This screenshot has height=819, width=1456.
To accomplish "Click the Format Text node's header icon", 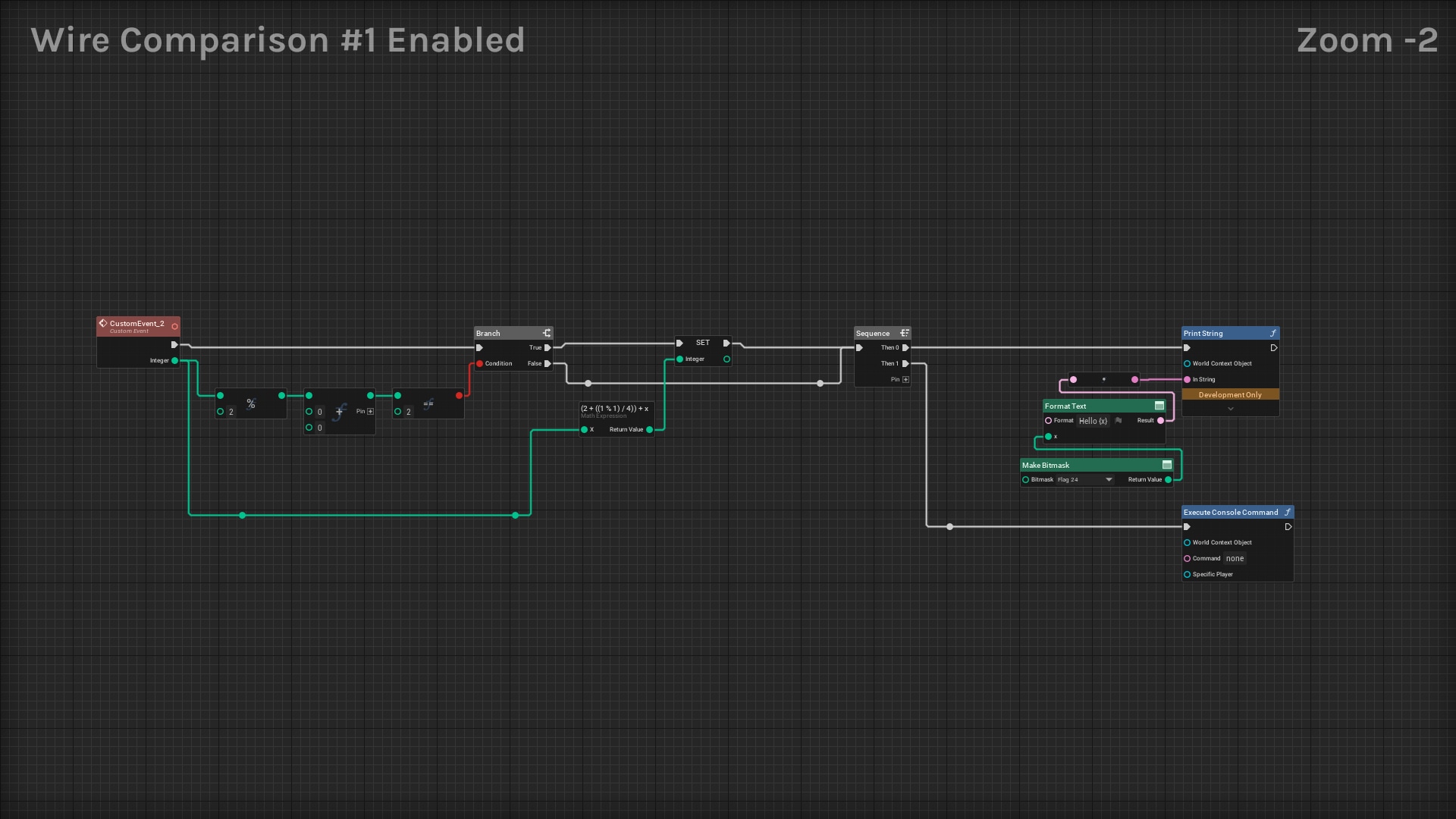I will click(1159, 406).
